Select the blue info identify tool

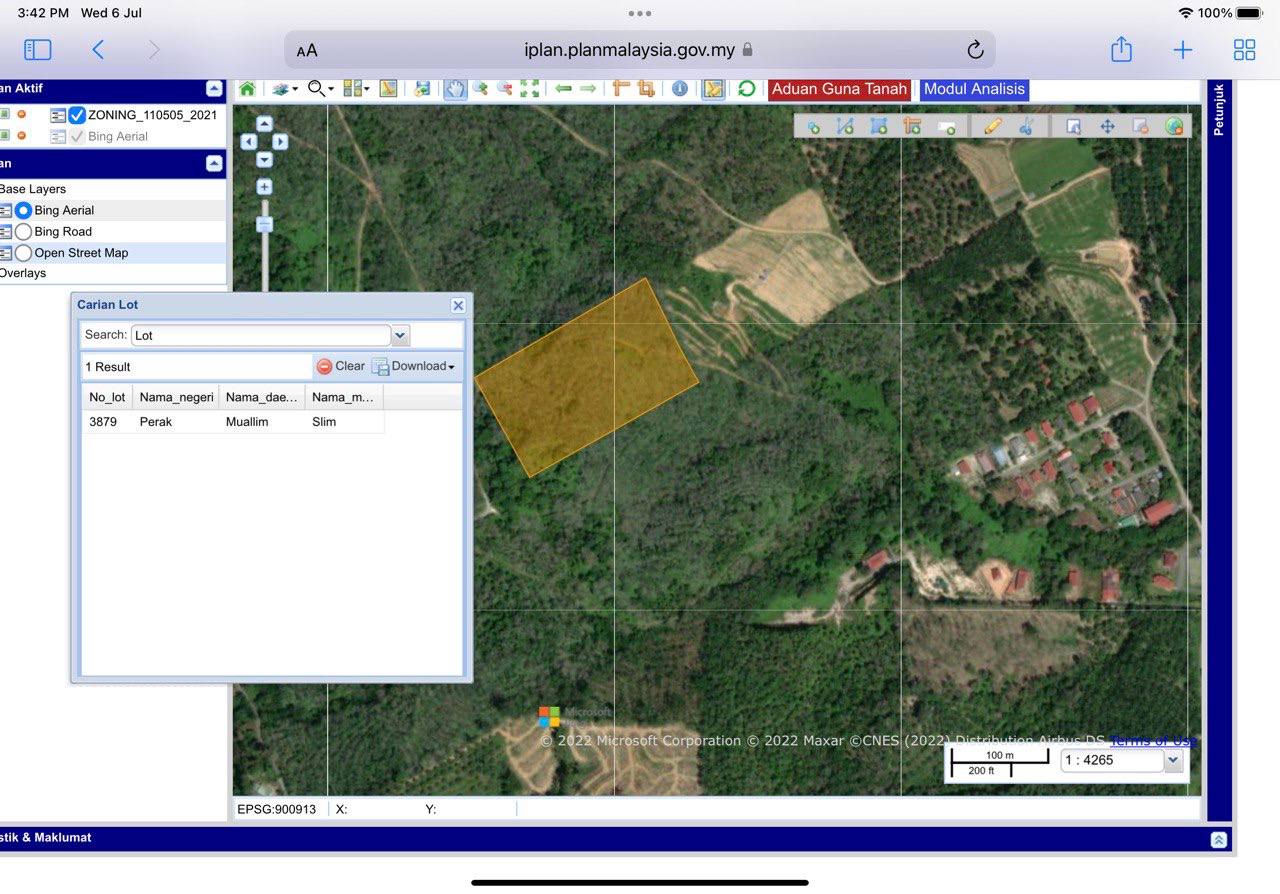coord(680,89)
